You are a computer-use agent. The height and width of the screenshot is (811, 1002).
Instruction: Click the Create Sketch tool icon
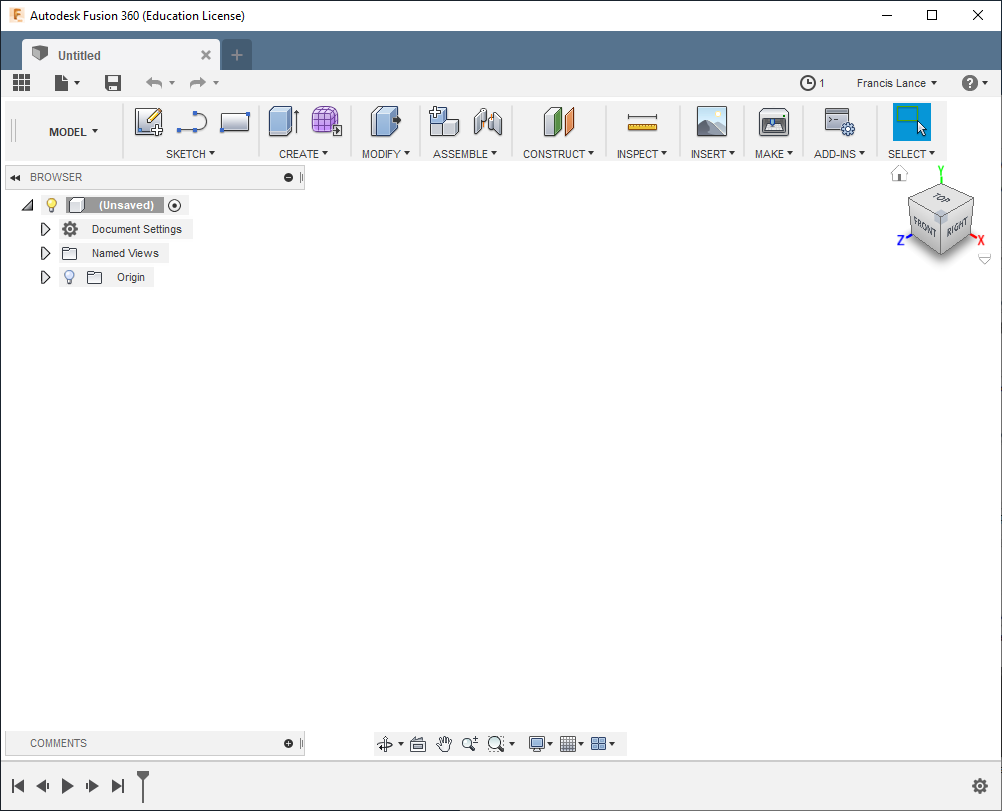pos(149,121)
